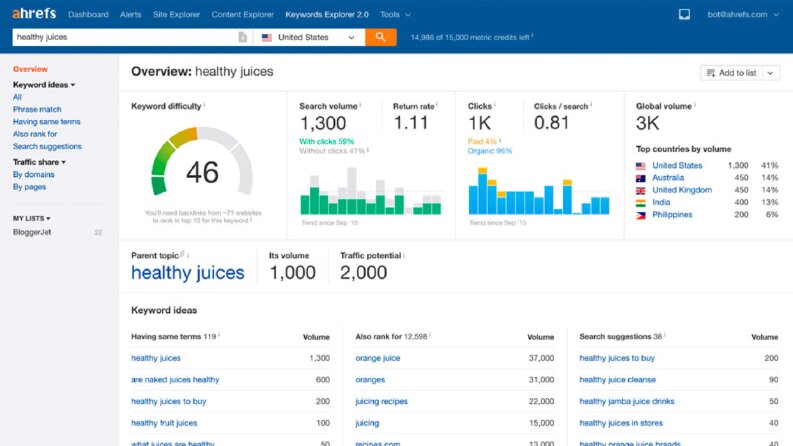Open By pages traffic share
The width and height of the screenshot is (793, 446).
(x=29, y=187)
